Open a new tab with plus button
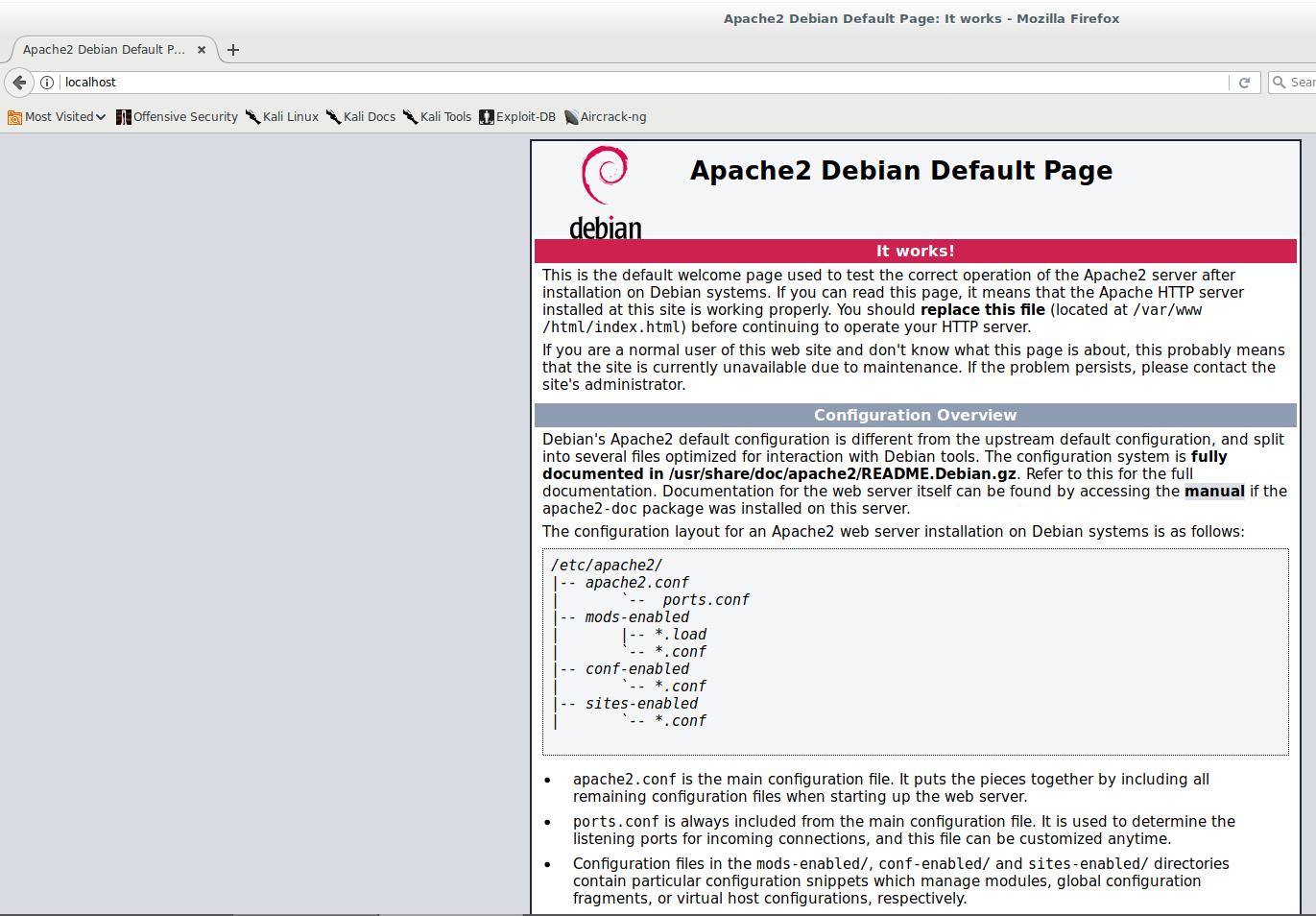 pos(233,50)
